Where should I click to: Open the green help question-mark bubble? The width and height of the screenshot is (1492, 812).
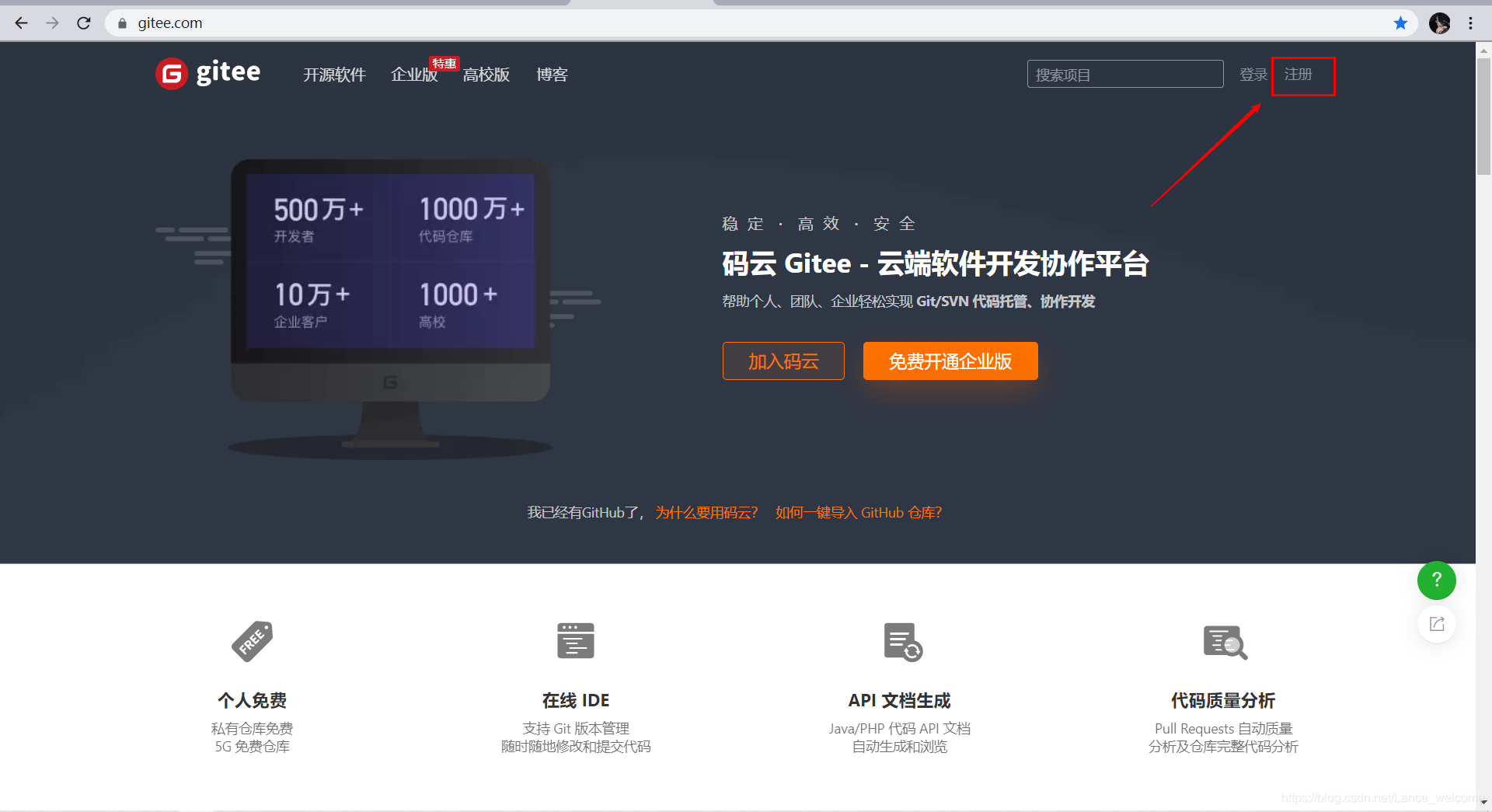pyautogui.click(x=1436, y=580)
